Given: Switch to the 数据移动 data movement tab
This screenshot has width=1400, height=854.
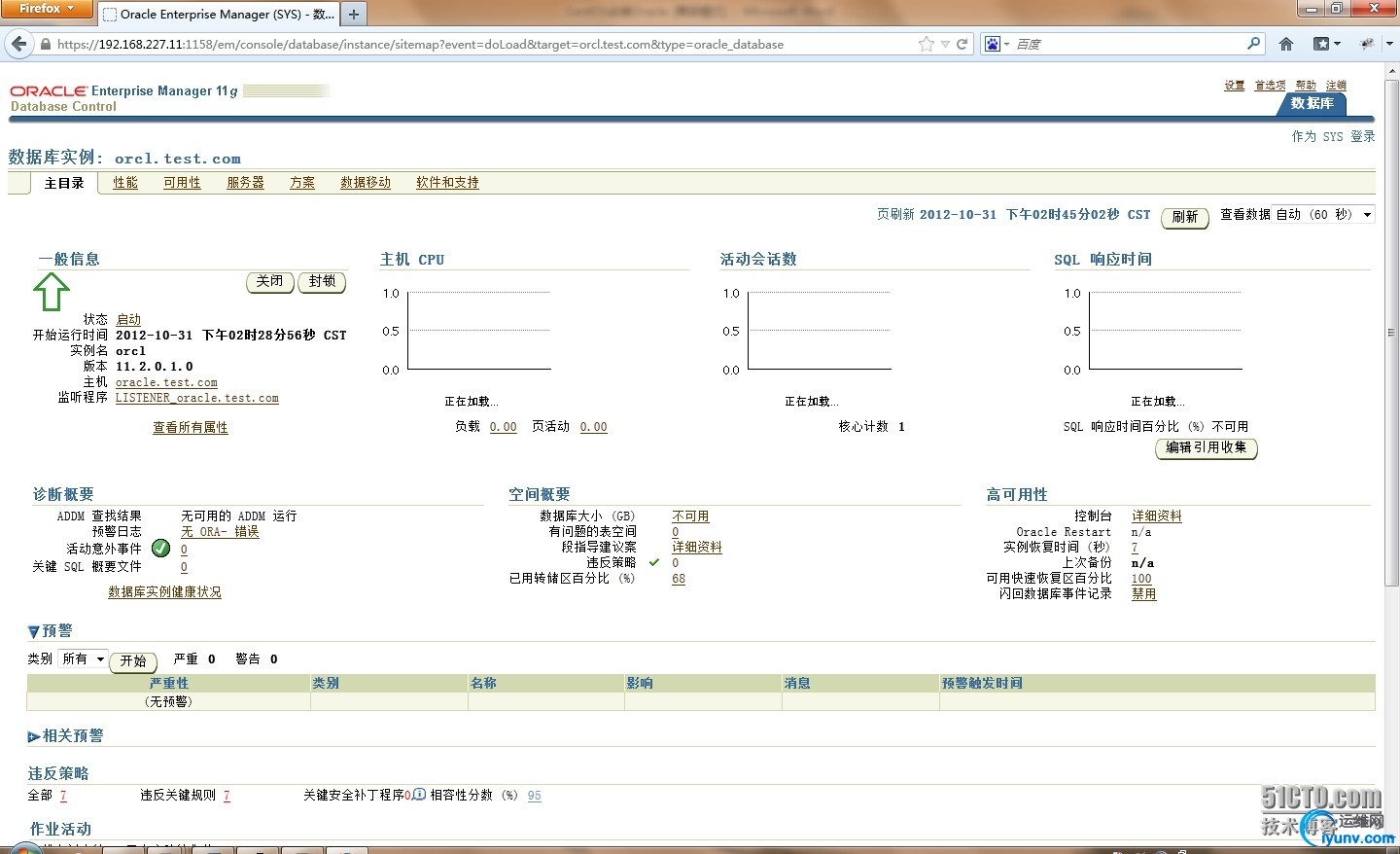Looking at the screenshot, I should (x=366, y=183).
